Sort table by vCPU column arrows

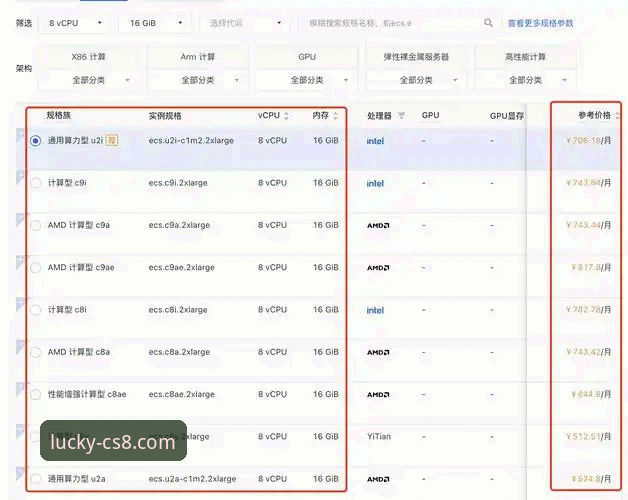(286, 116)
